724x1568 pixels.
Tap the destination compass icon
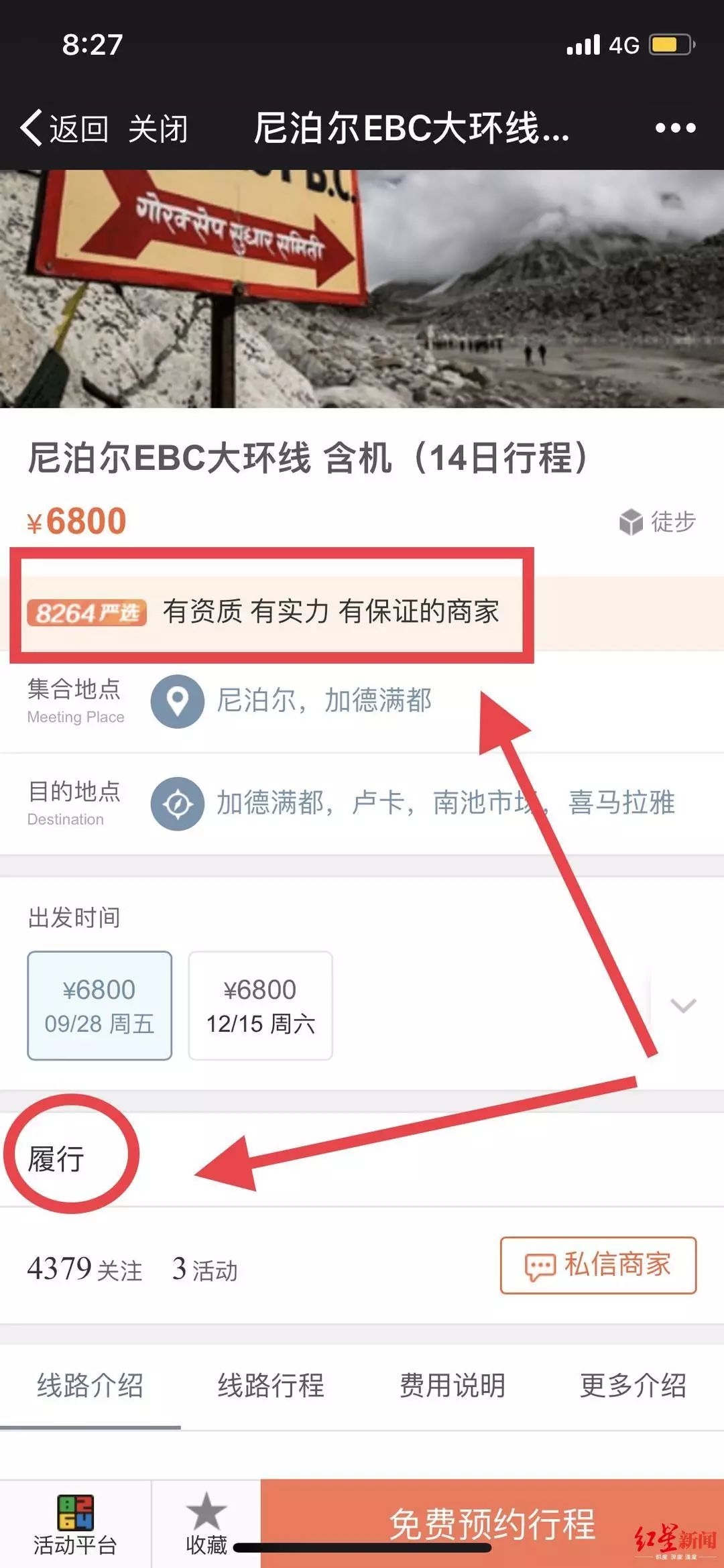point(177,803)
